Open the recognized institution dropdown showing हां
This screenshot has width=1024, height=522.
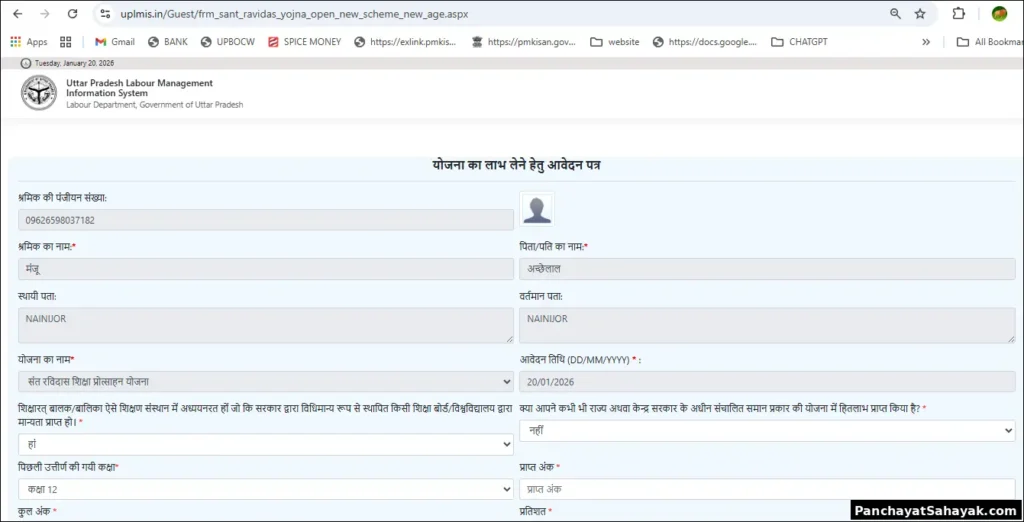click(x=266, y=444)
